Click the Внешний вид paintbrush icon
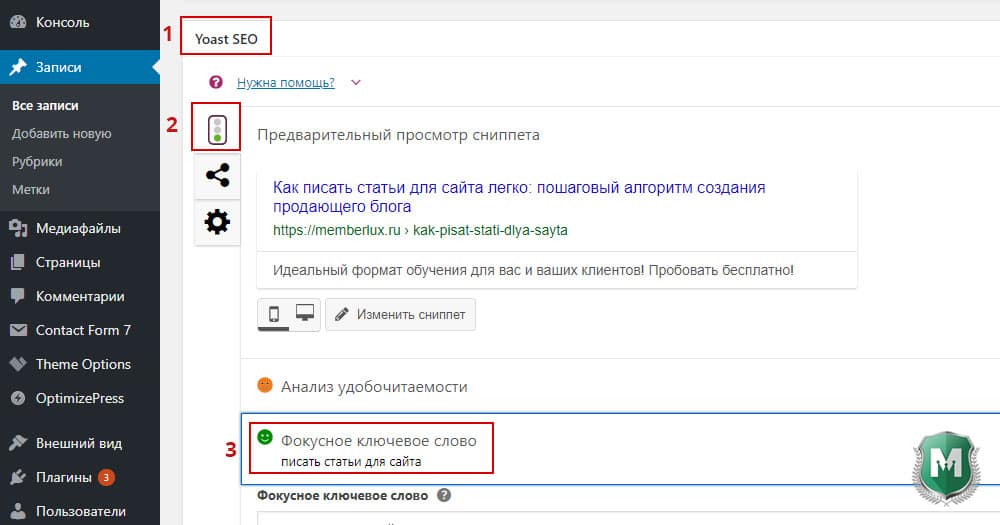Screen dimensions: 1000x525 pos(18,443)
